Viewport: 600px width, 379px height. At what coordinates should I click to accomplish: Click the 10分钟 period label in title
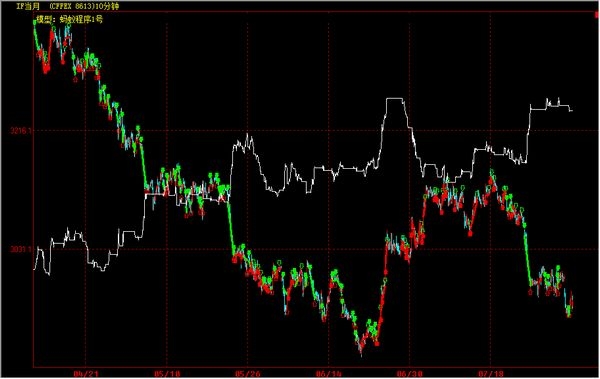pos(105,7)
